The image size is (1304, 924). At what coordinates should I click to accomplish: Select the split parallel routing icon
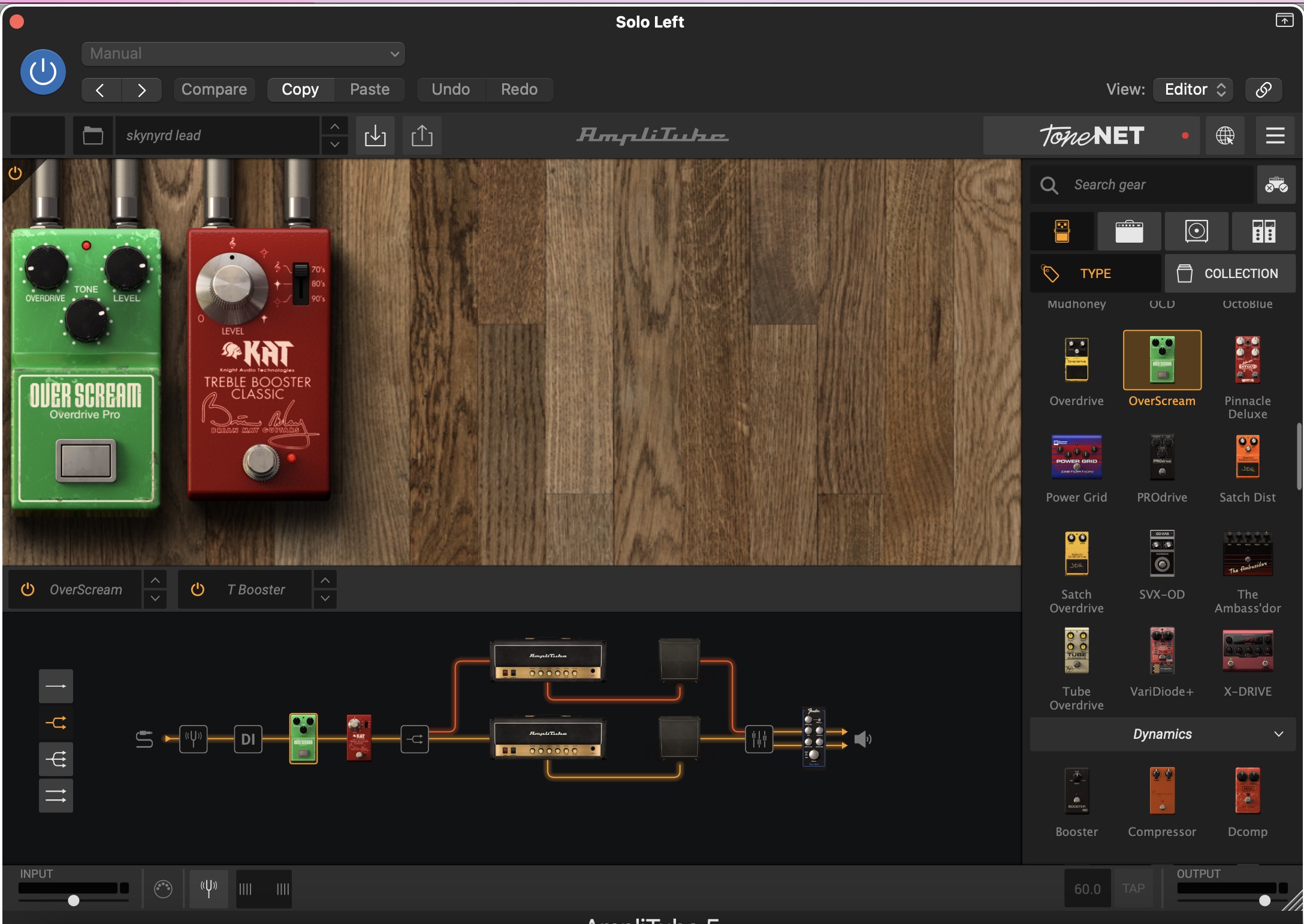coord(56,723)
